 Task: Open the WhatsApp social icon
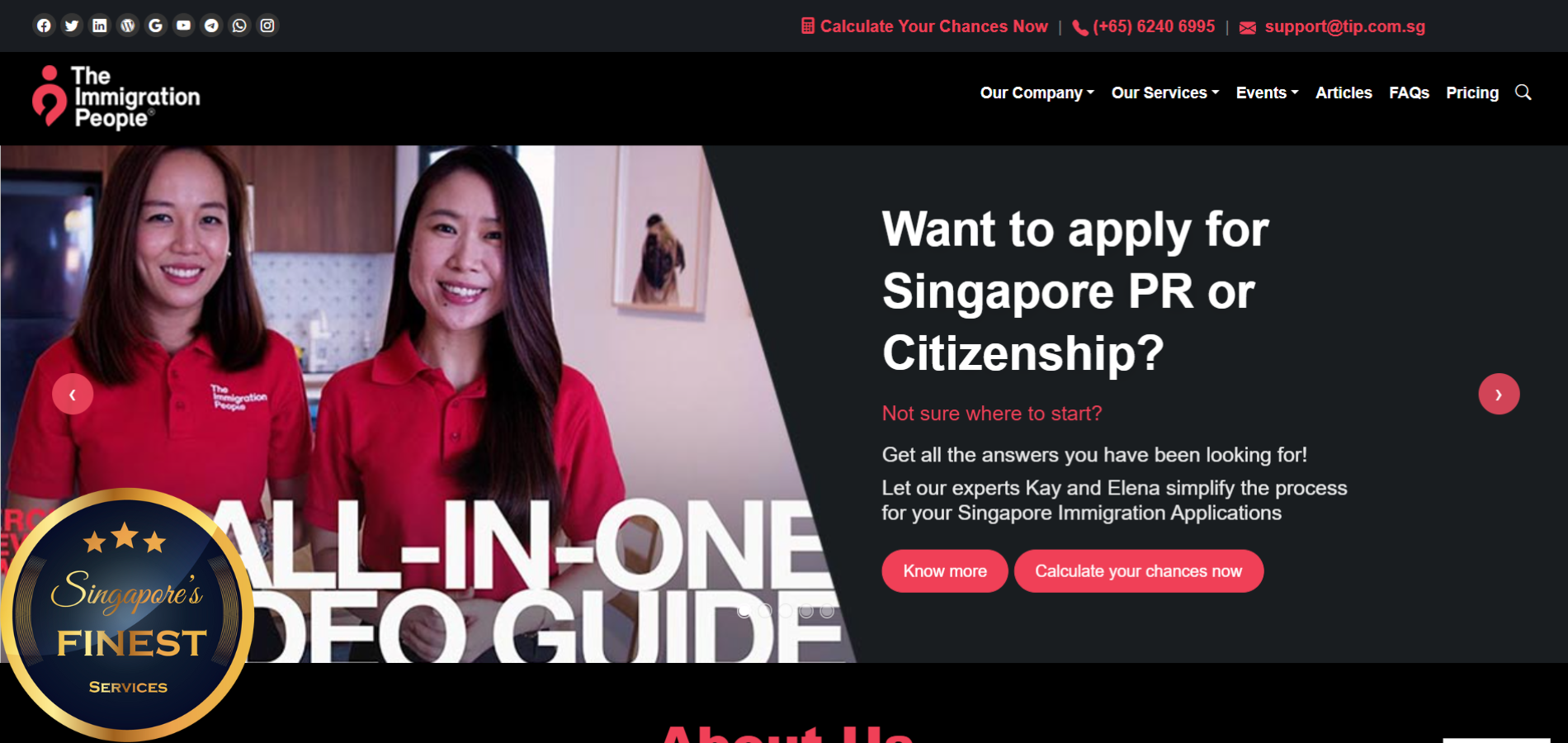239,26
